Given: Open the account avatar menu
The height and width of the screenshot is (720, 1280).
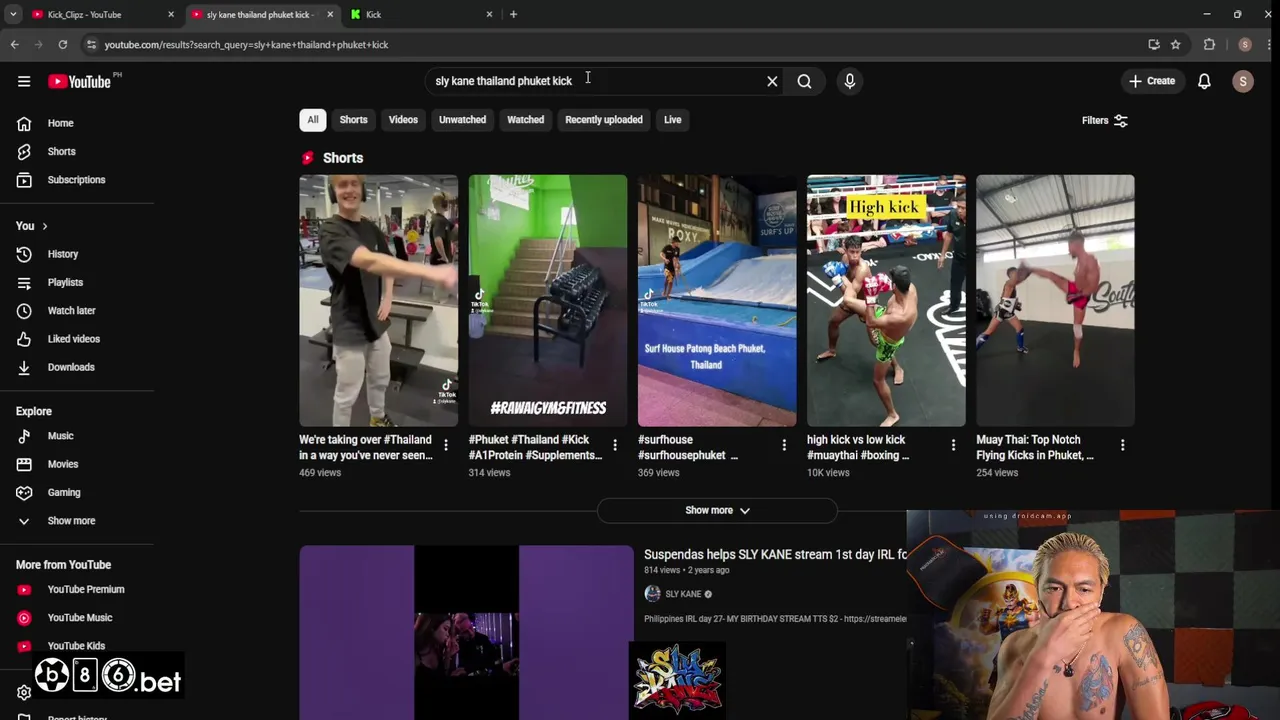Looking at the screenshot, I should point(1243,81).
